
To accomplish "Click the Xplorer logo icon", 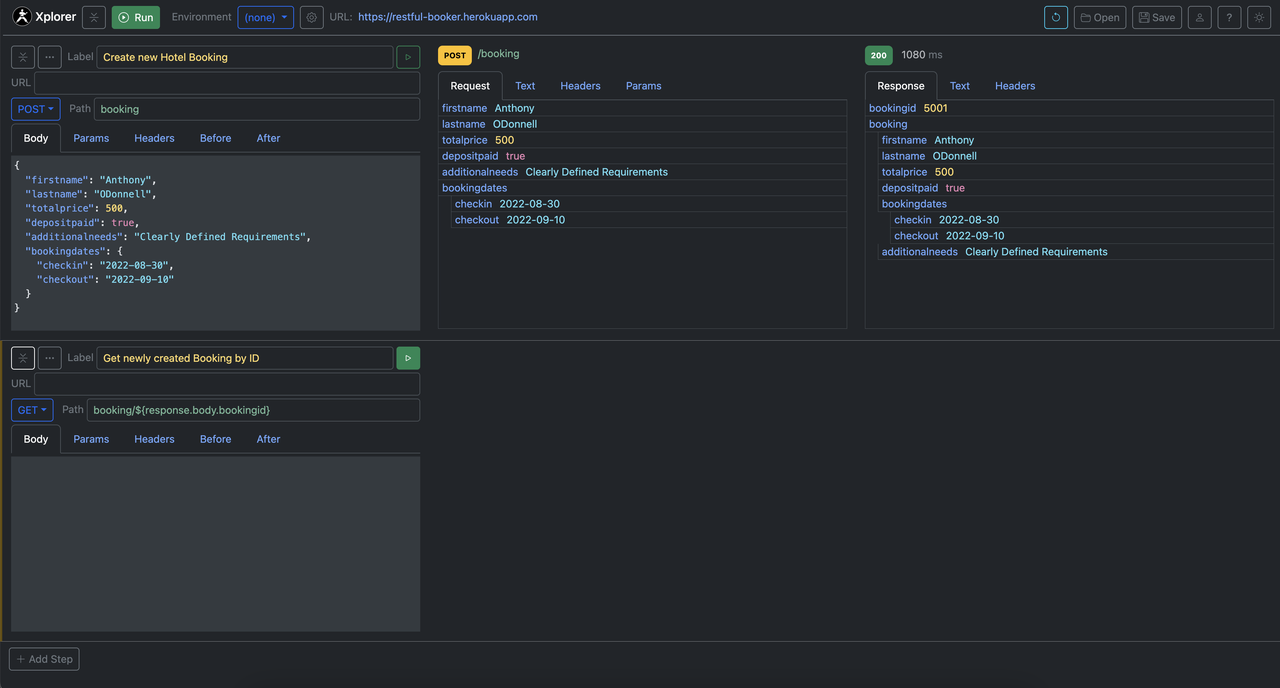I will point(22,17).
